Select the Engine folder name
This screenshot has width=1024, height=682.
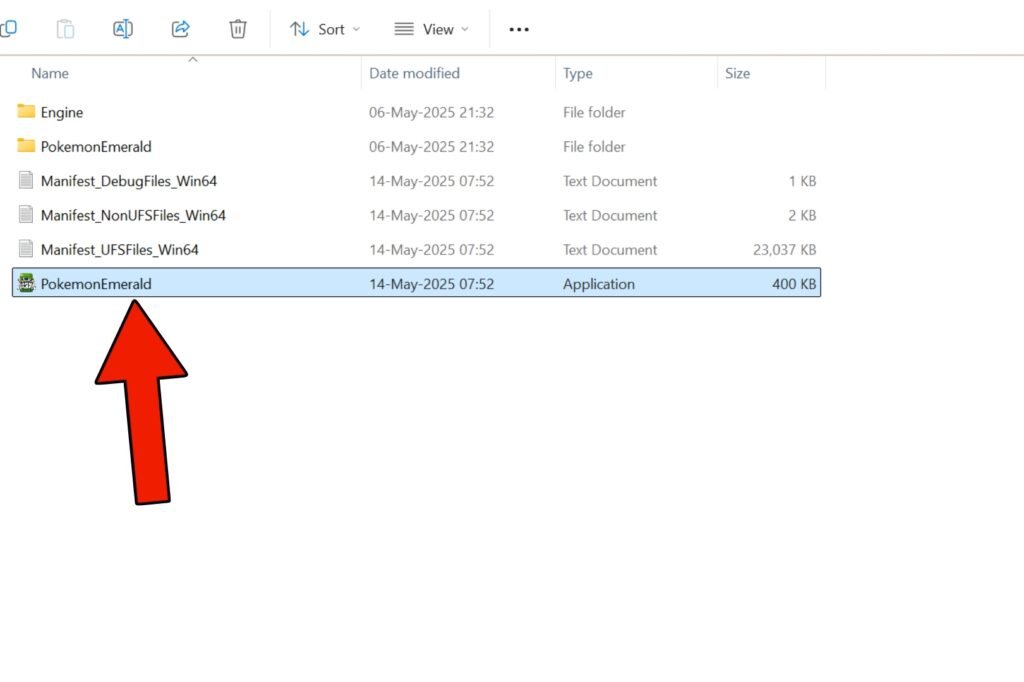click(62, 112)
